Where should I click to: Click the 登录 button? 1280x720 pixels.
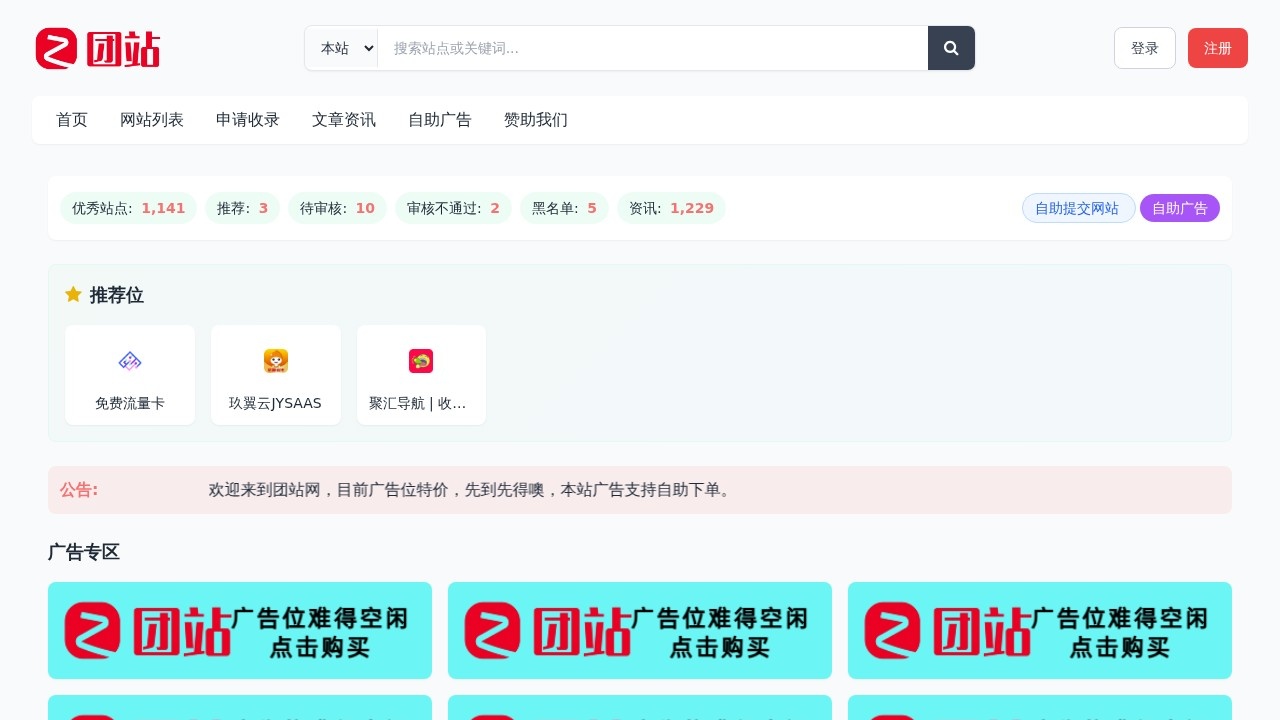coord(1145,48)
